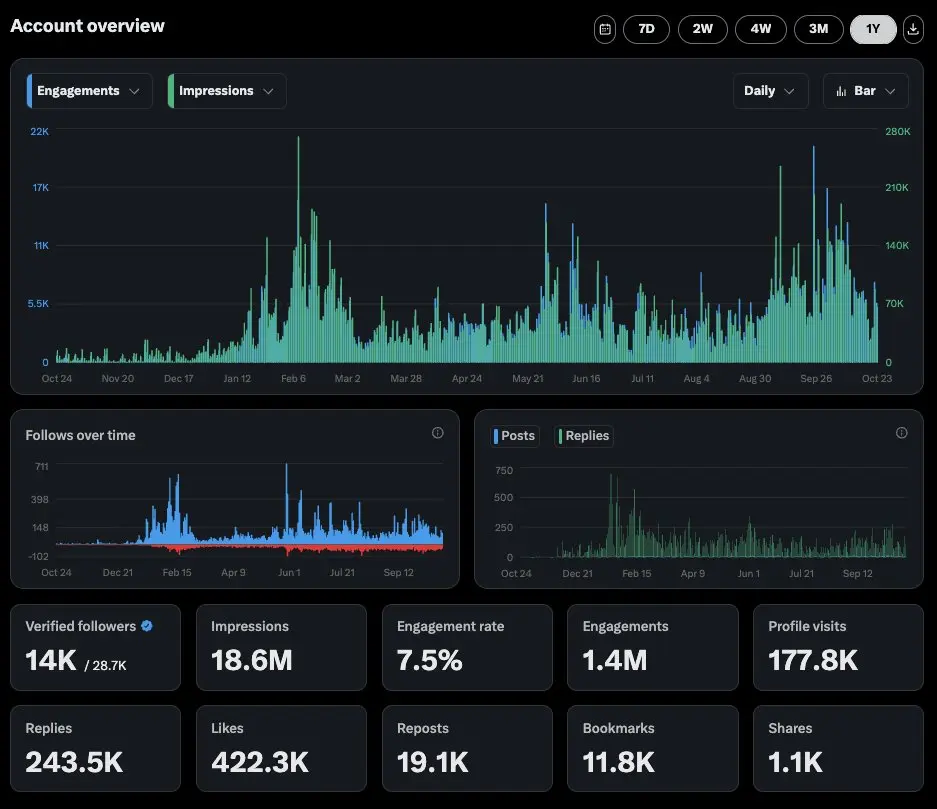Expand the Engagements metric dropdown
The width and height of the screenshot is (937, 809).
(x=90, y=91)
